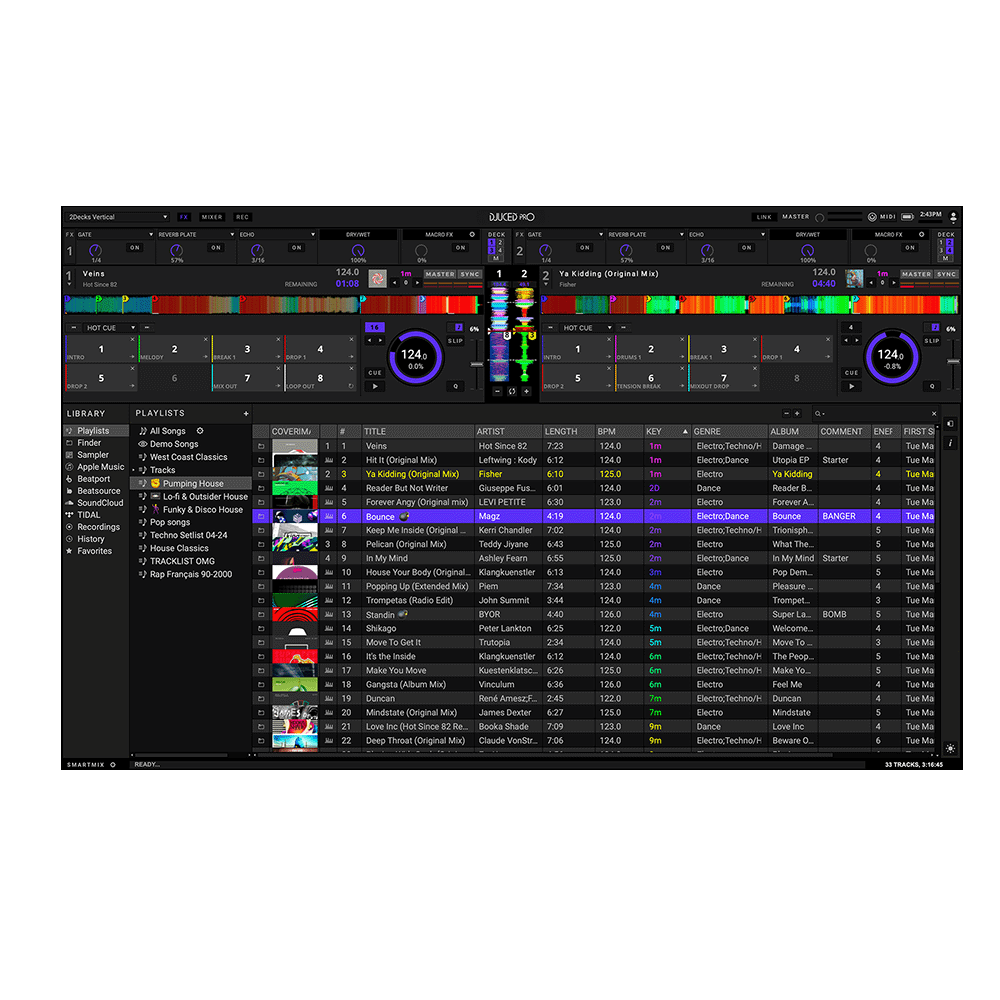The height and width of the screenshot is (1000, 1000).
Task: Click the CUE button on deck 2
Action: [x=851, y=373]
